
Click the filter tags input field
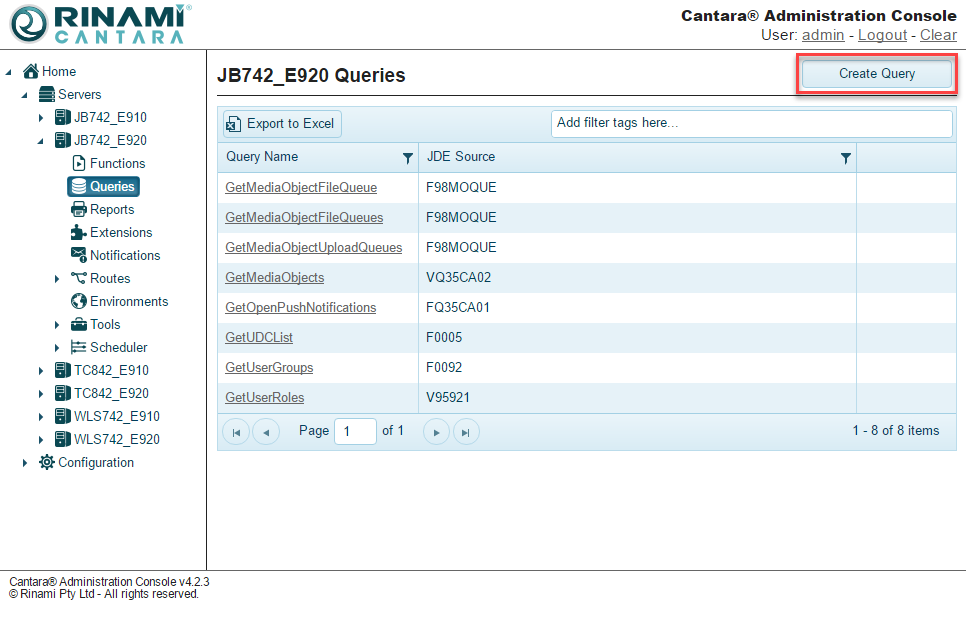751,123
